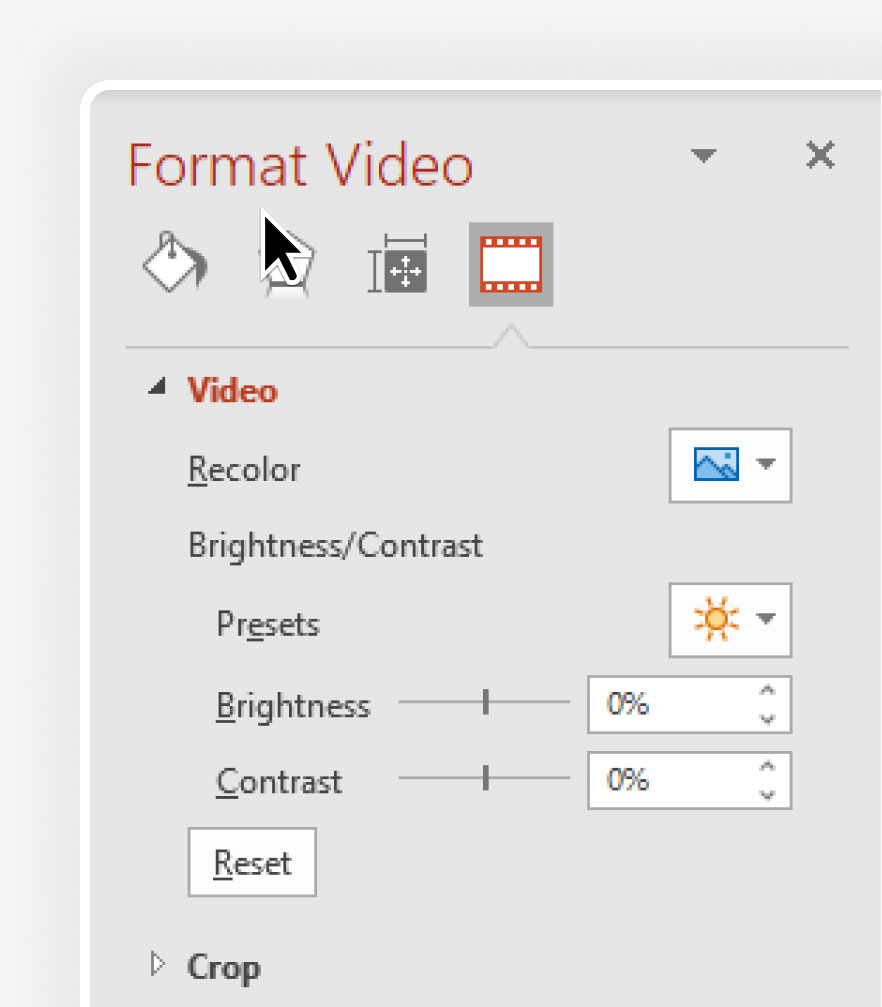Close the Format Video pane

820,155
